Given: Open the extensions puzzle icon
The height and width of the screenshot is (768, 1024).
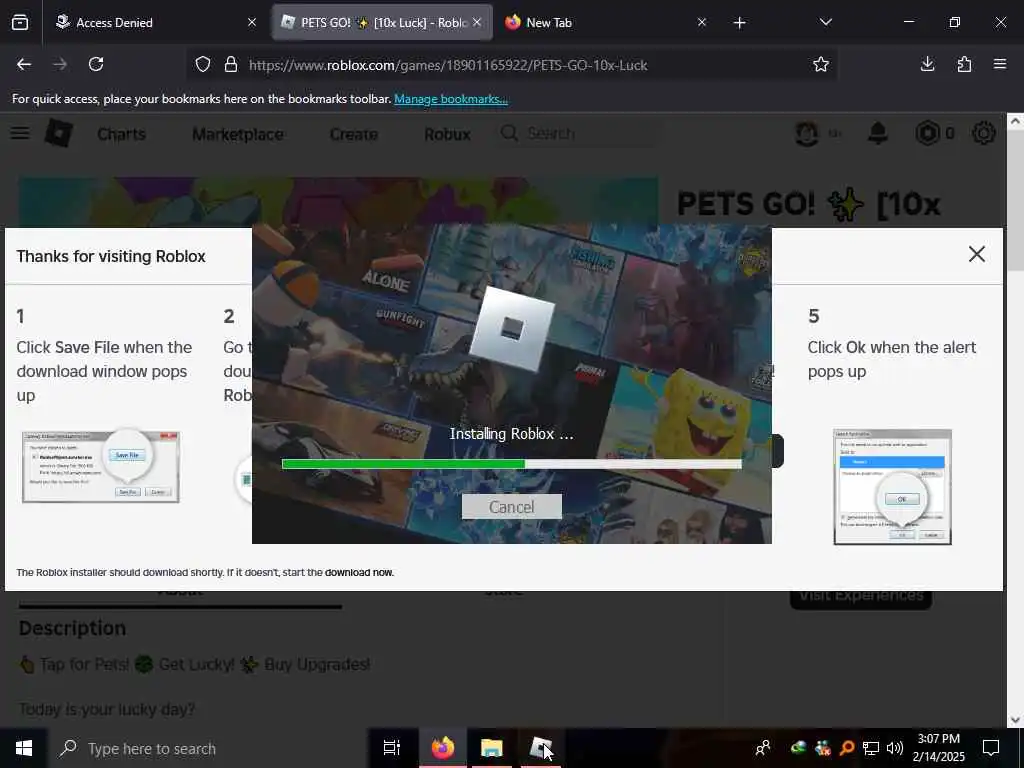Looking at the screenshot, I should (x=964, y=64).
